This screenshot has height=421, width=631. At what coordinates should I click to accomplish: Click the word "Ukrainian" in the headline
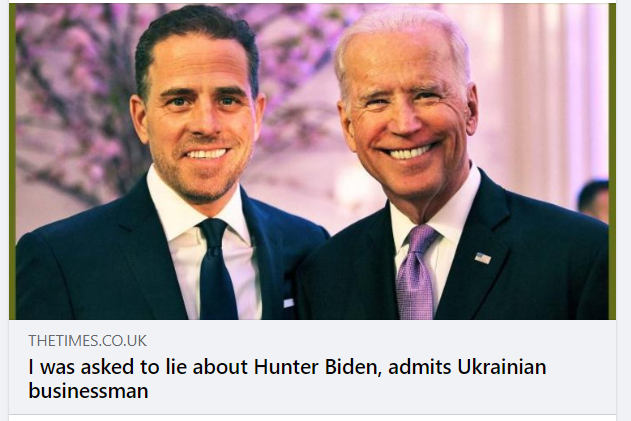500,367
